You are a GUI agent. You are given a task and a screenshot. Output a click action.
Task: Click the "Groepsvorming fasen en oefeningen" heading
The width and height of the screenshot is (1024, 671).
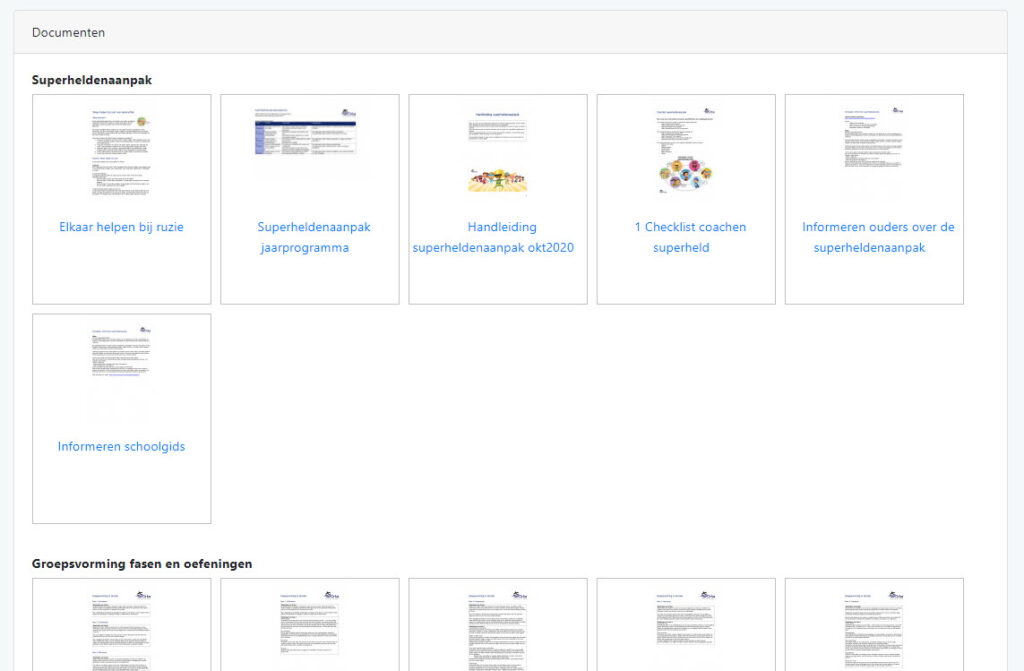point(142,564)
